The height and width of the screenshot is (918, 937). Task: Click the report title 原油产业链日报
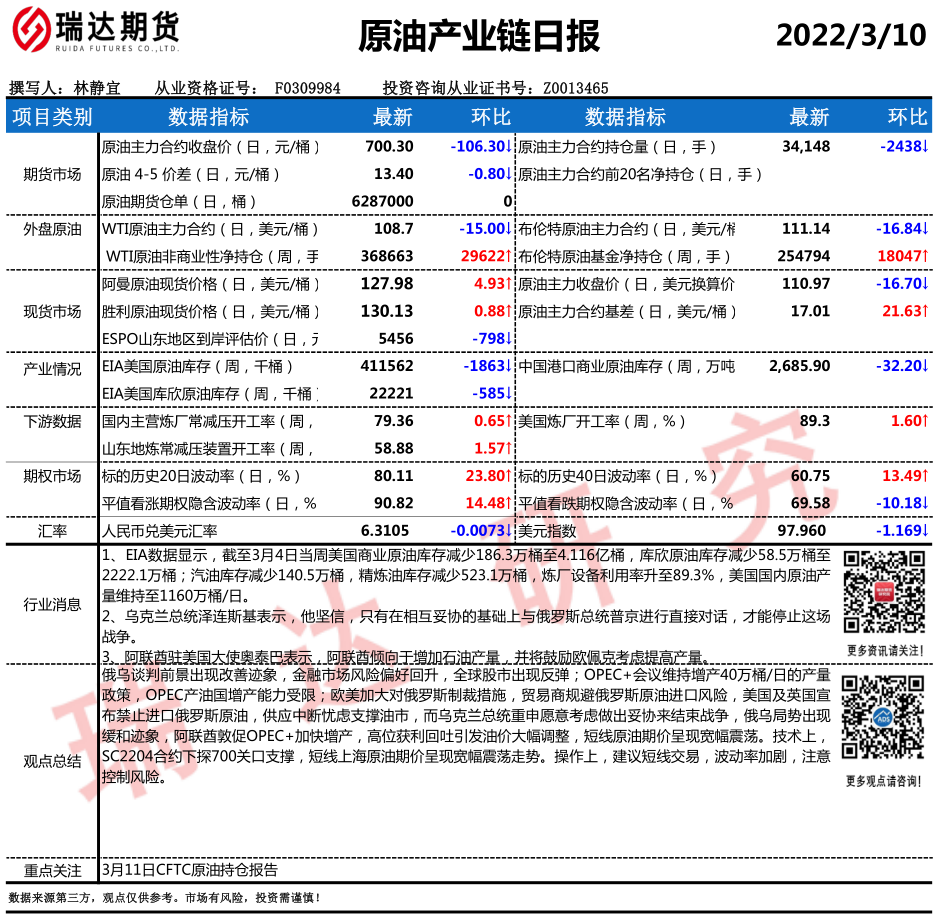point(479,36)
